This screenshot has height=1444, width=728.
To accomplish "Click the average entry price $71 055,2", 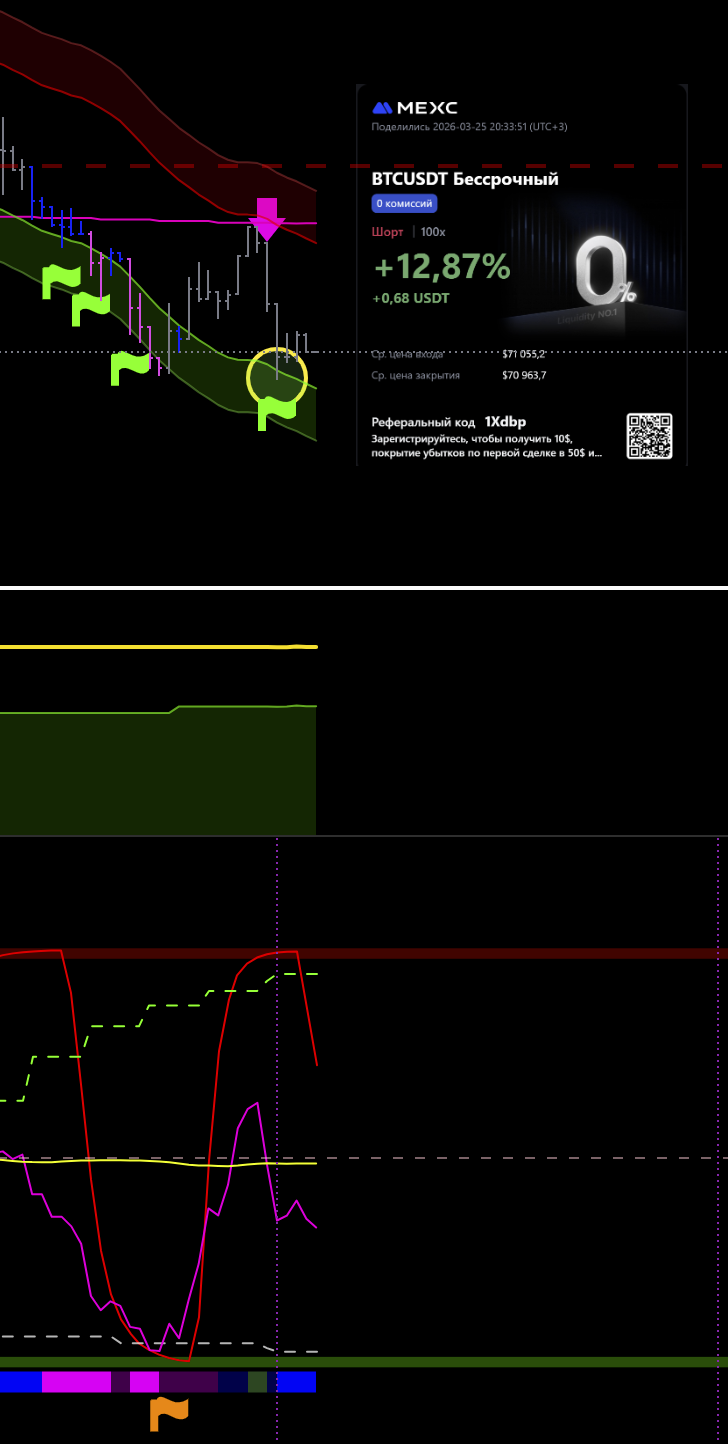I will tap(523, 354).
